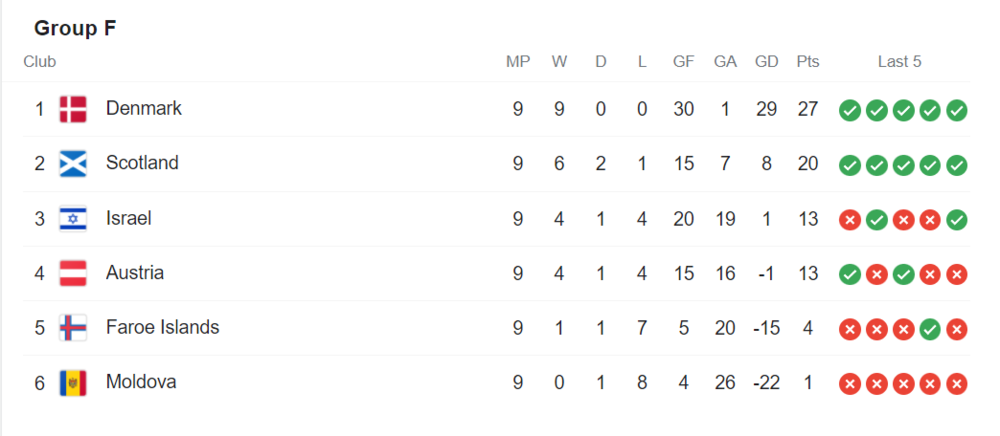Select the Moldova team name
The image size is (1000, 436).
[141, 382]
